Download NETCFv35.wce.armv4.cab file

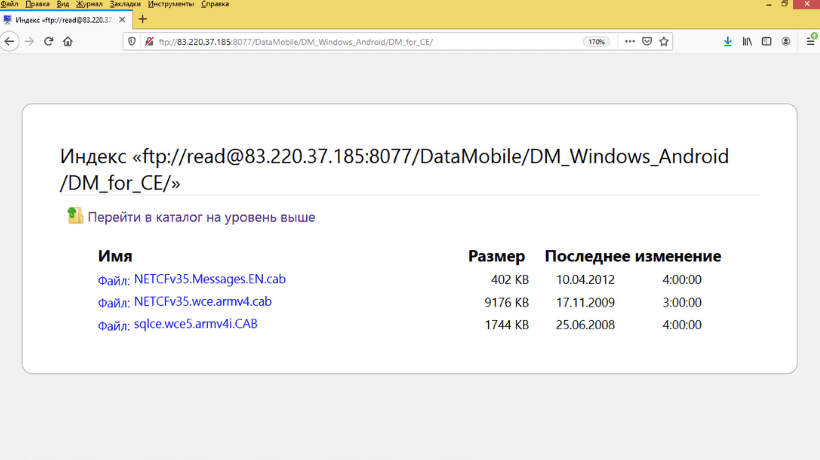coord(202,302)
